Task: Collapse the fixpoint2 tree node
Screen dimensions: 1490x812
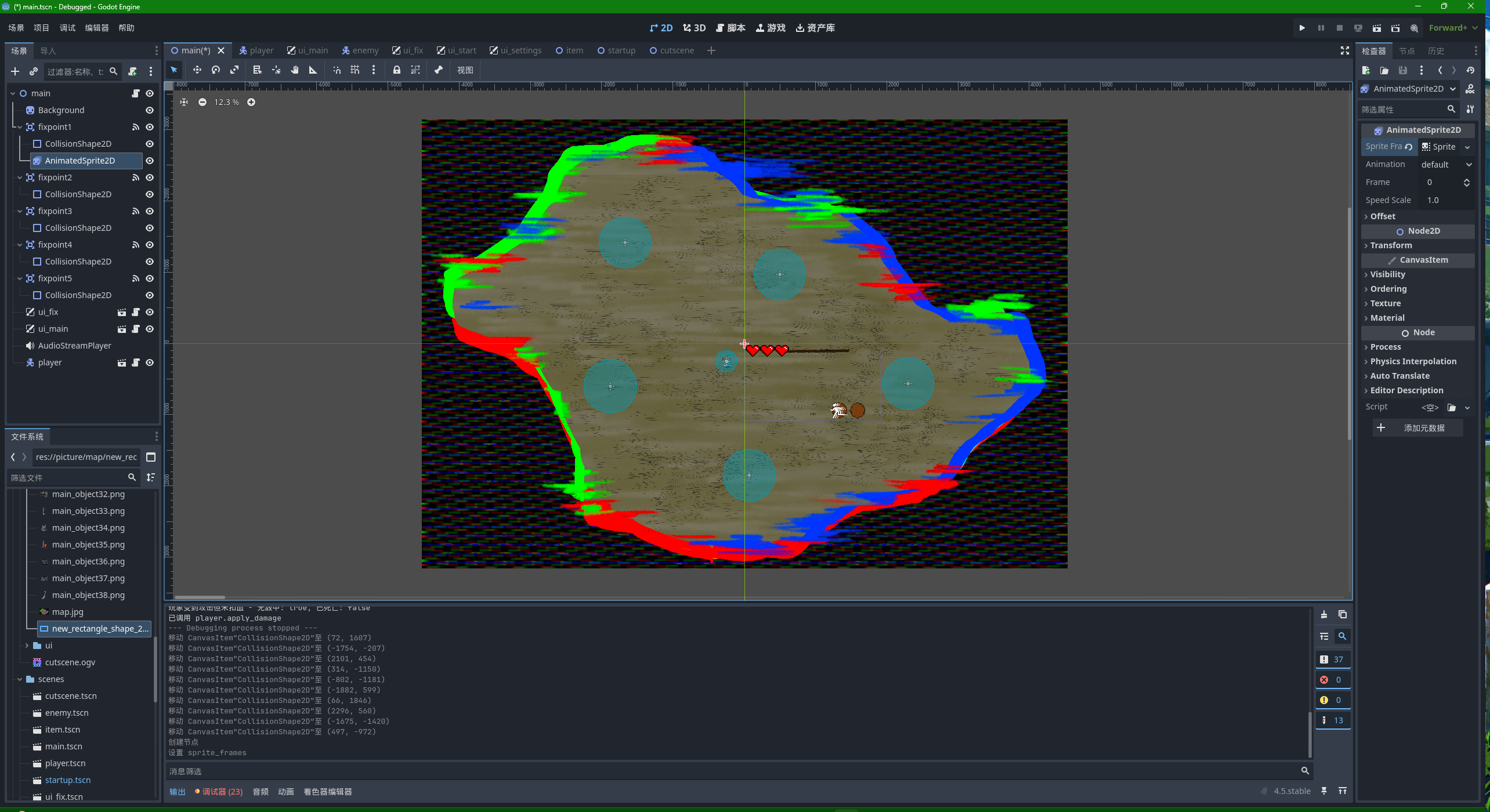Action: 20,177
